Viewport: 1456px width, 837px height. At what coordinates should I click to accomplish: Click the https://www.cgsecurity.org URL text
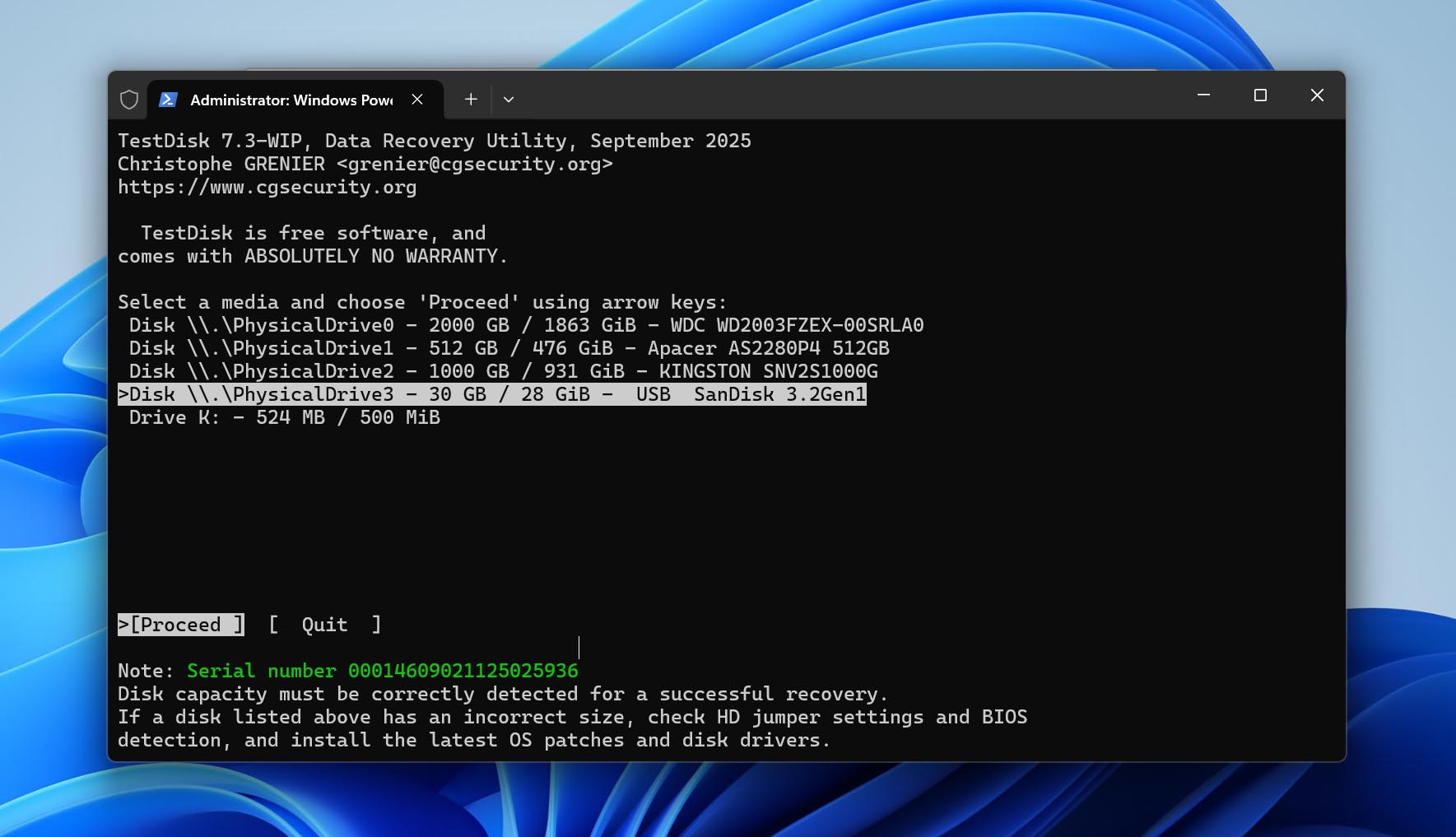point(267,187)
